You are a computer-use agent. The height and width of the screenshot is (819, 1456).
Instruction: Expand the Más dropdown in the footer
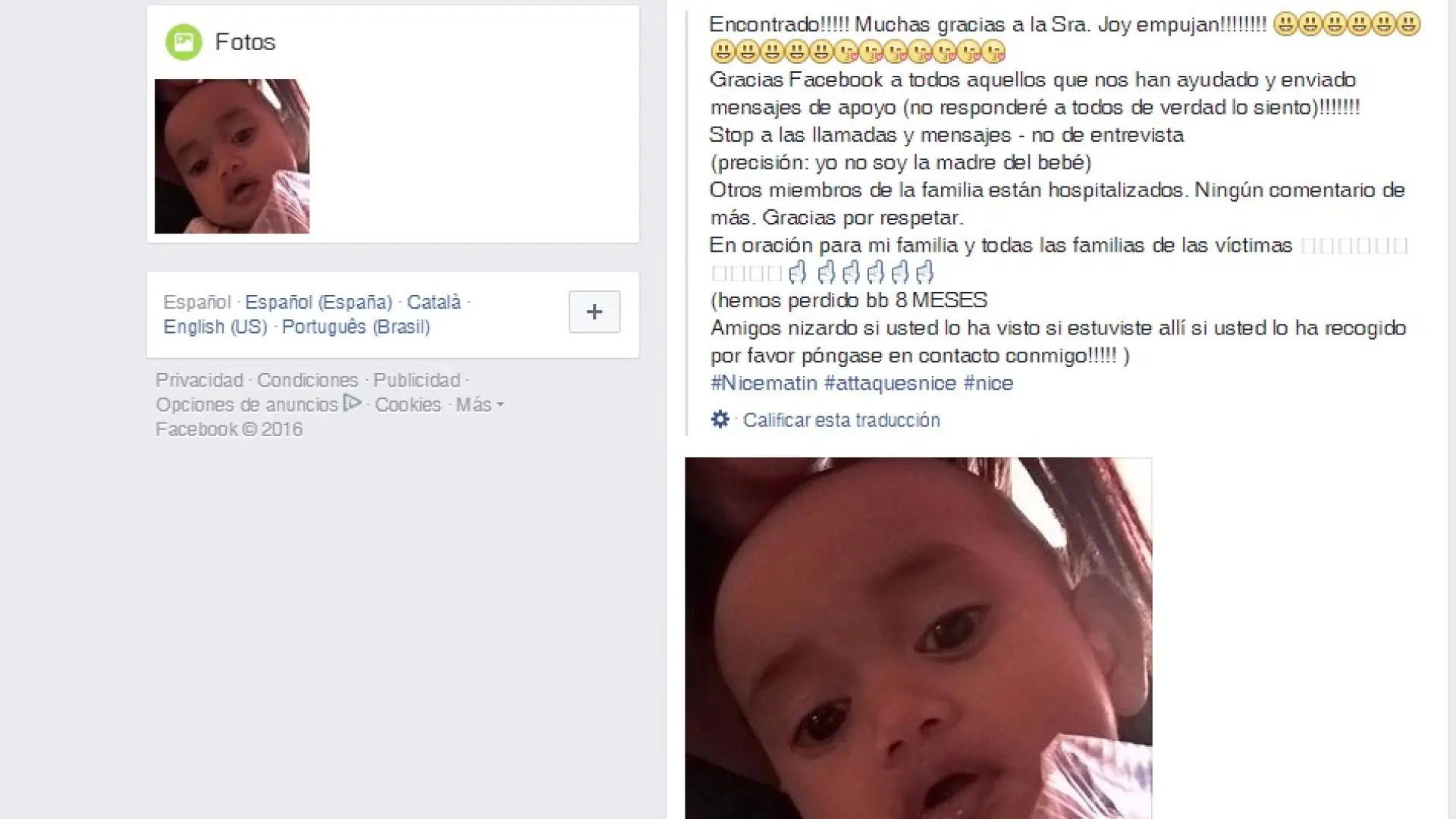[479, 405]
